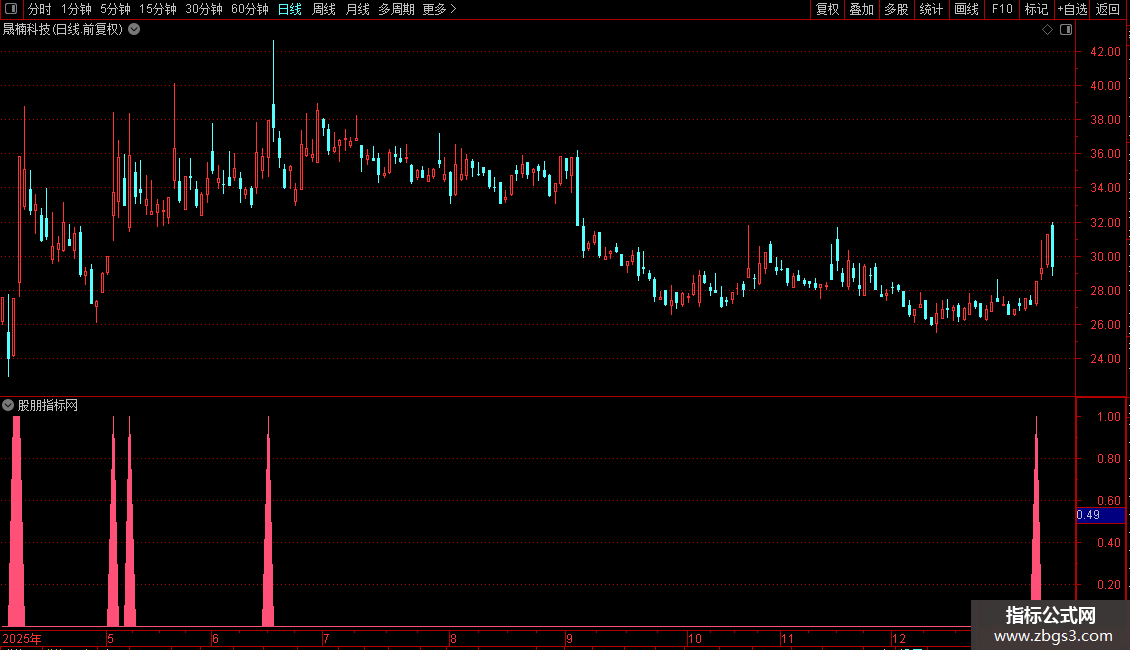Click month 8 marker on time axis
Screen dimensions: 1130x650
(x=453, y=638)
